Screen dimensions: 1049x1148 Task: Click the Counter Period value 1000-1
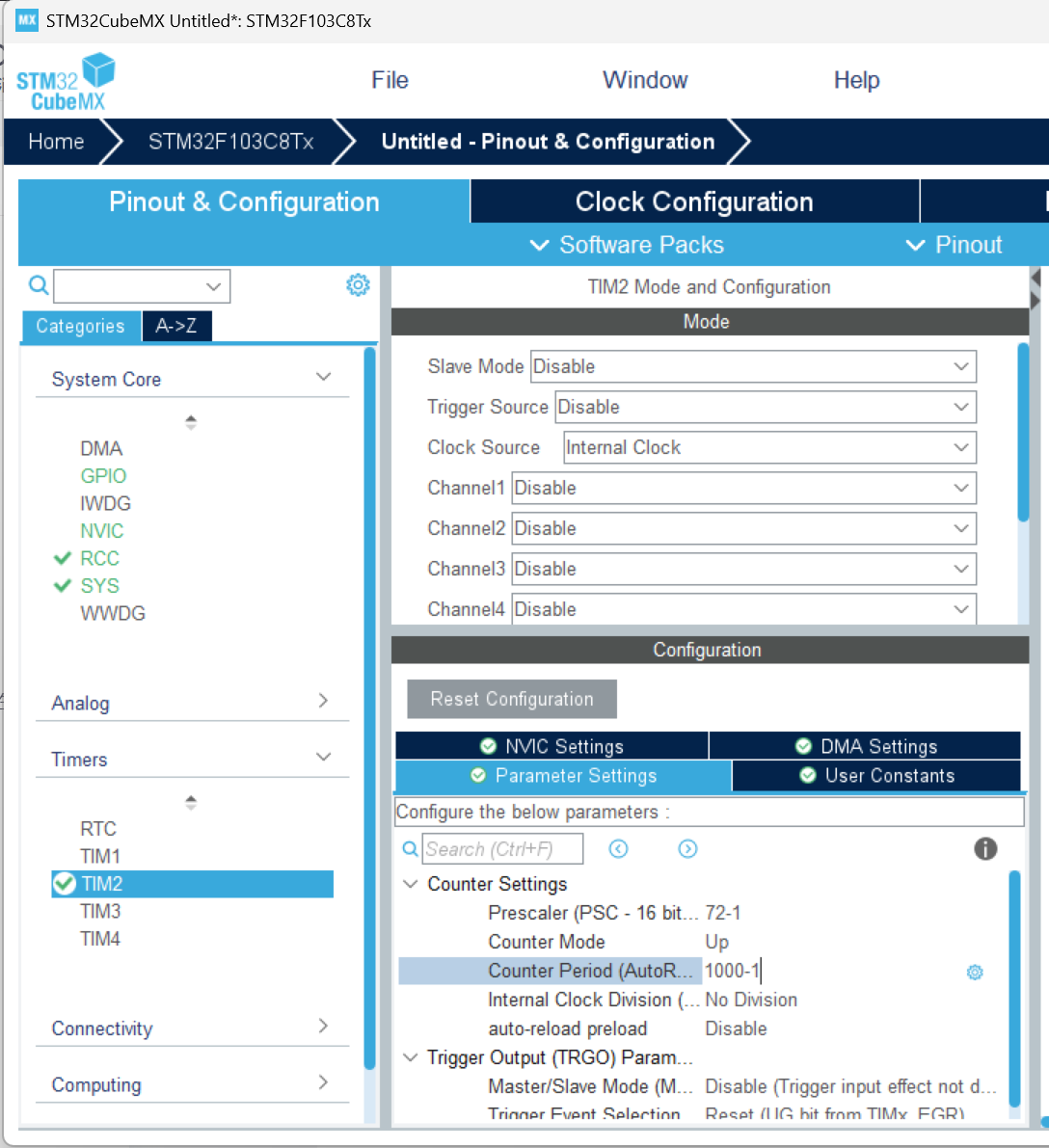point(733,971)
